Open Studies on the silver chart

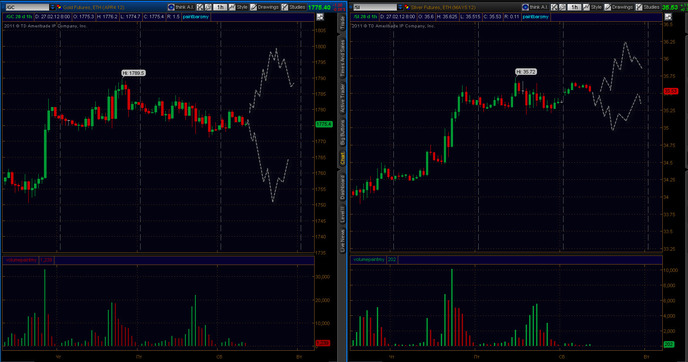pos(648,7)
